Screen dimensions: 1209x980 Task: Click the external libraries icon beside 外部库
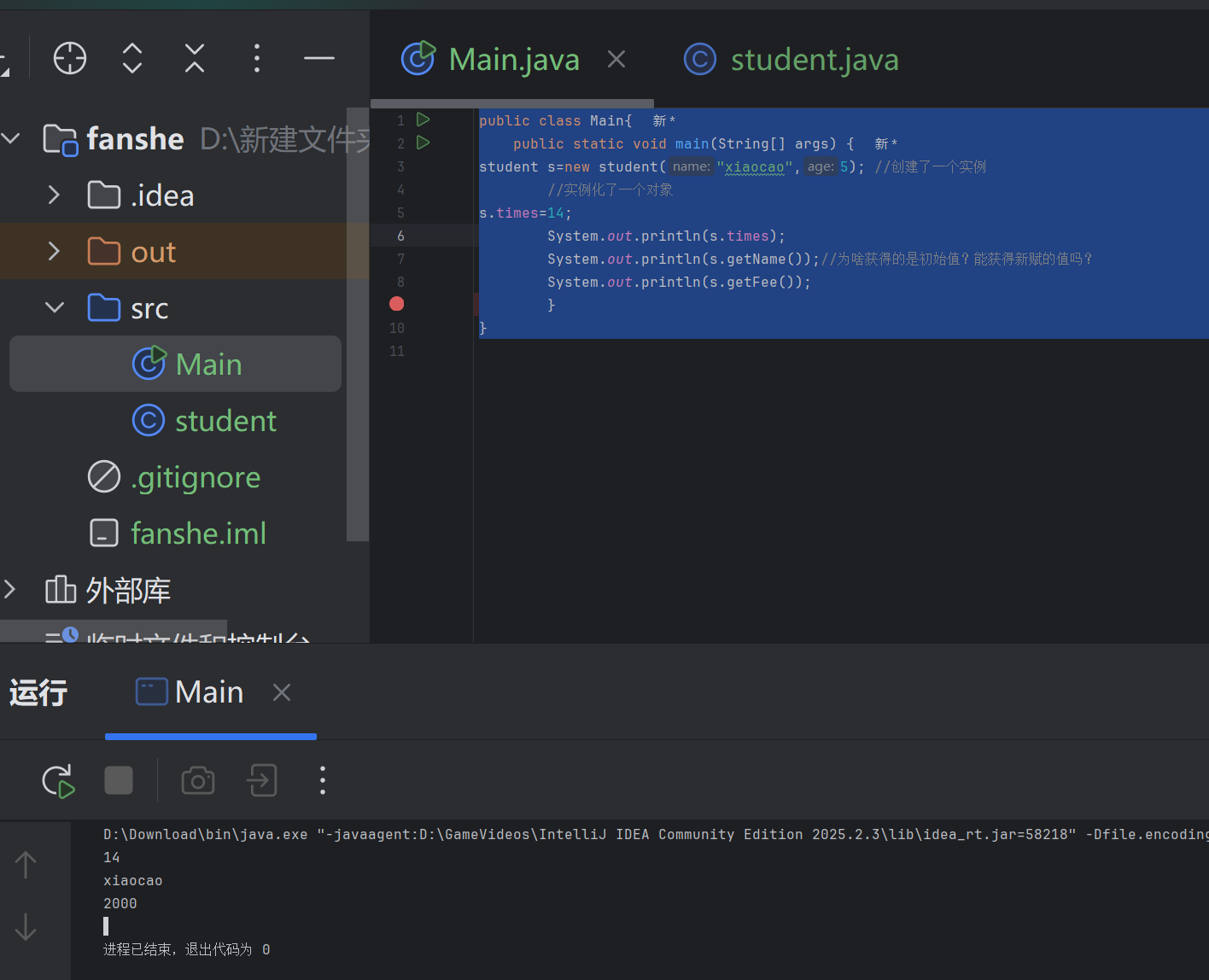(x=61, y=589)
